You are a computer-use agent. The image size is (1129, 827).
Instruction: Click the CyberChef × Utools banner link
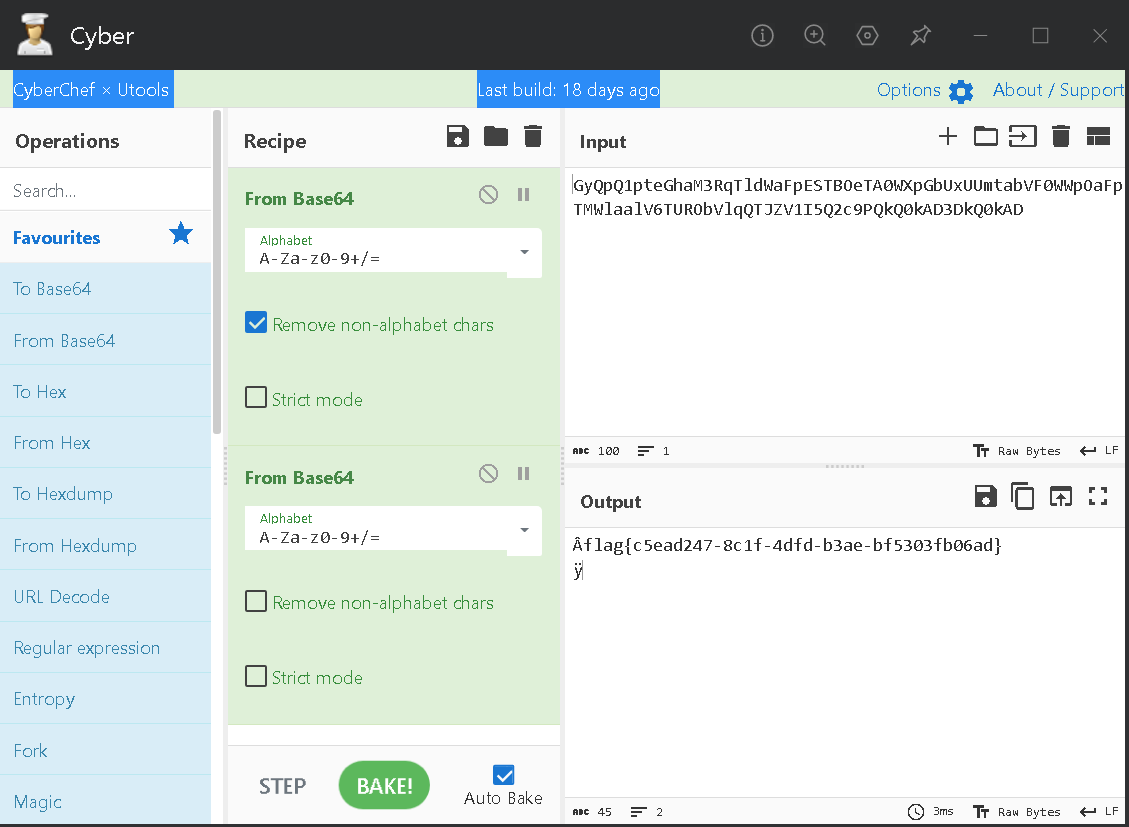[x=92, y=89]
